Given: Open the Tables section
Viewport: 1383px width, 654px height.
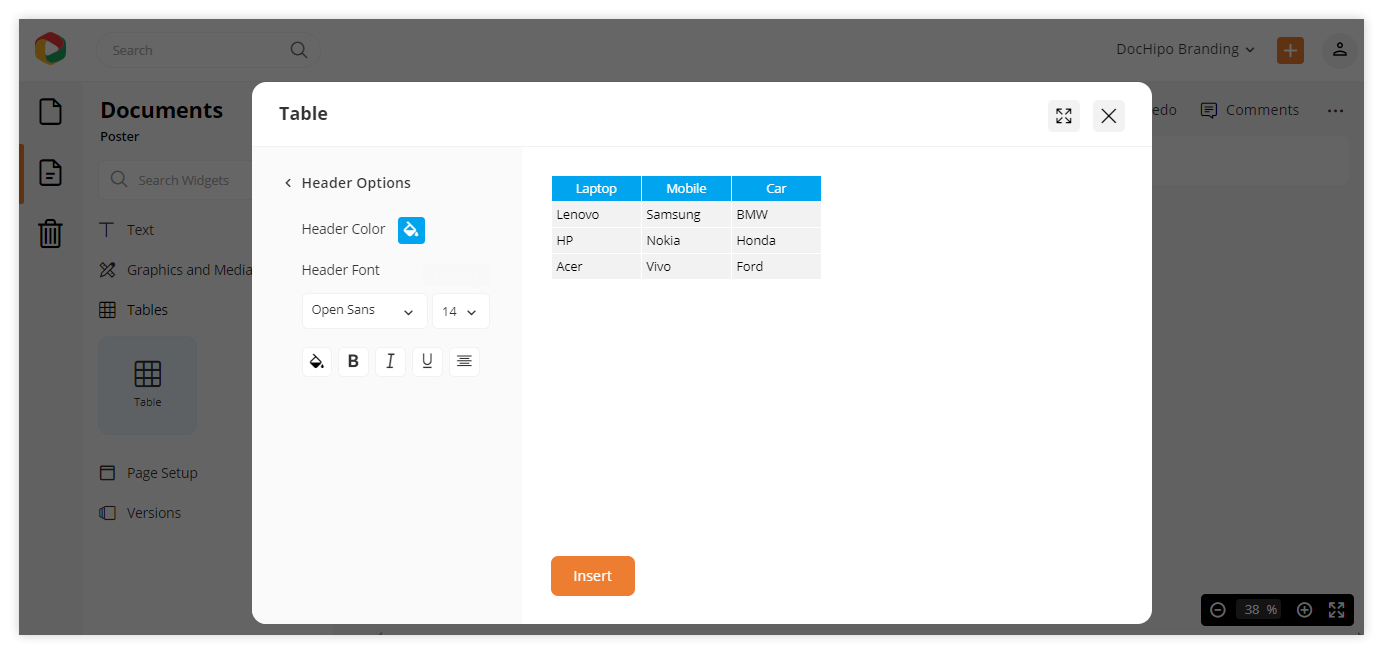Looking at the screenshot, I should pos(147,310).
